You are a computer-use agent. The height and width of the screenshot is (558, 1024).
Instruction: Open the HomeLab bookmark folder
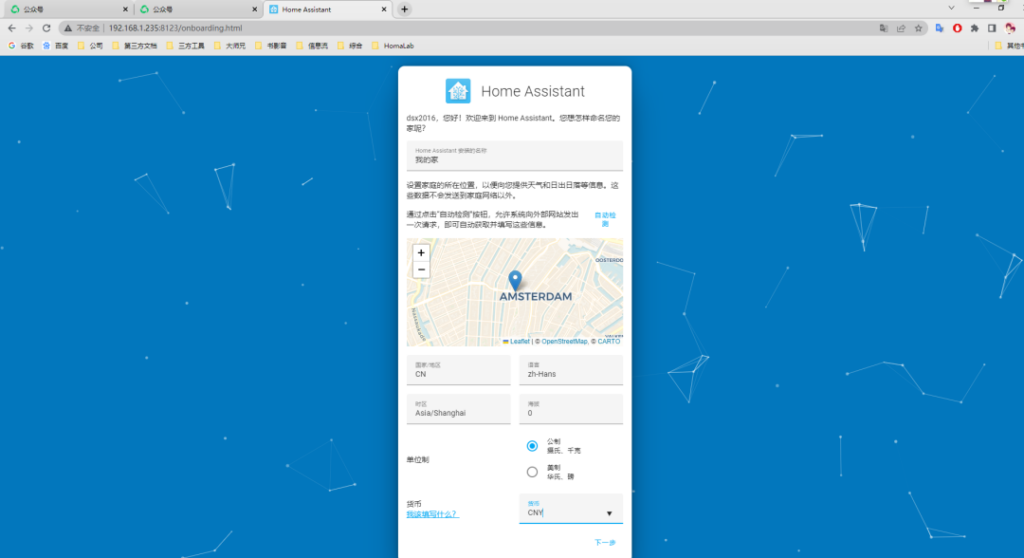click(x=392, y=46)
